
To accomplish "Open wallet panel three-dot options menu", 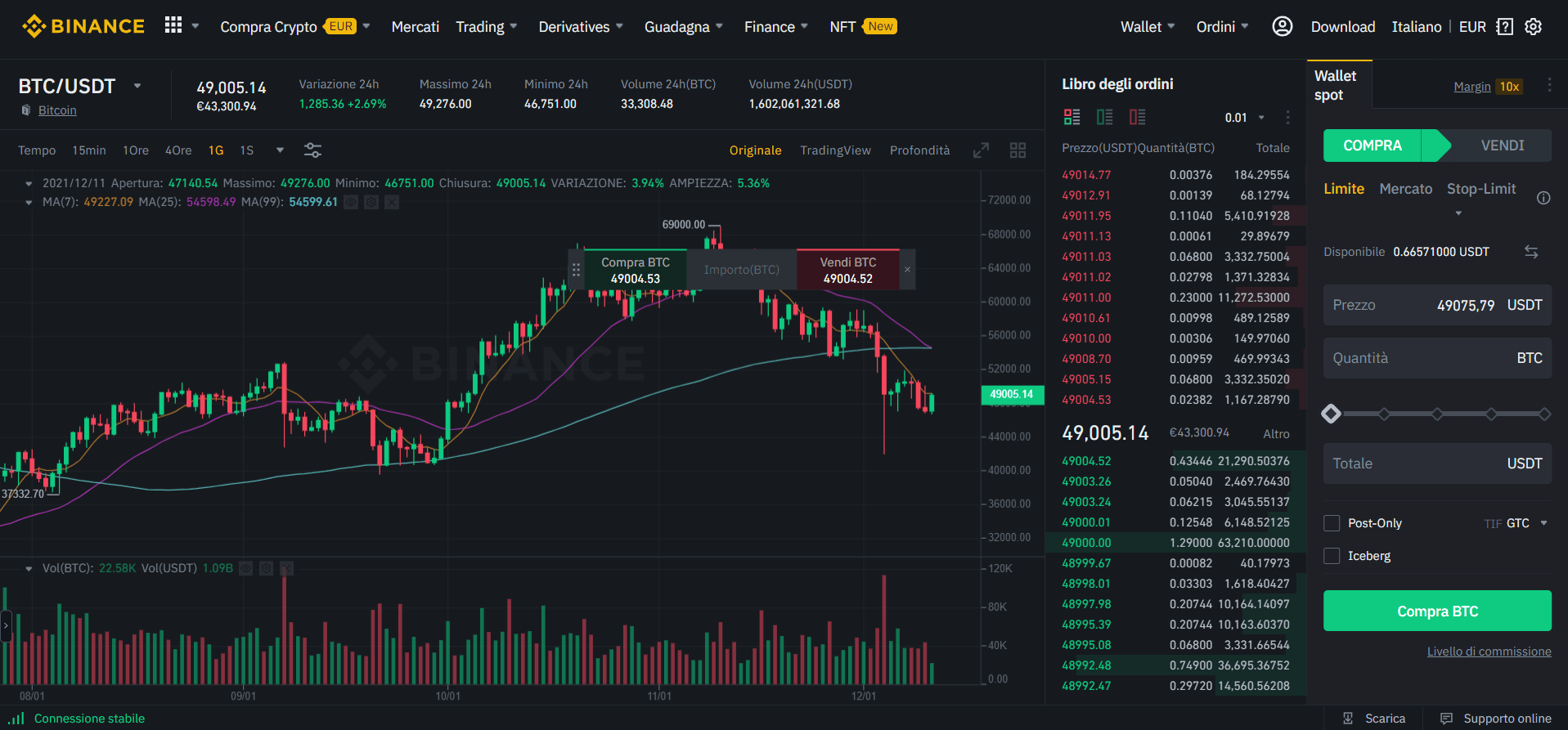I will [x=1549, y=85].
